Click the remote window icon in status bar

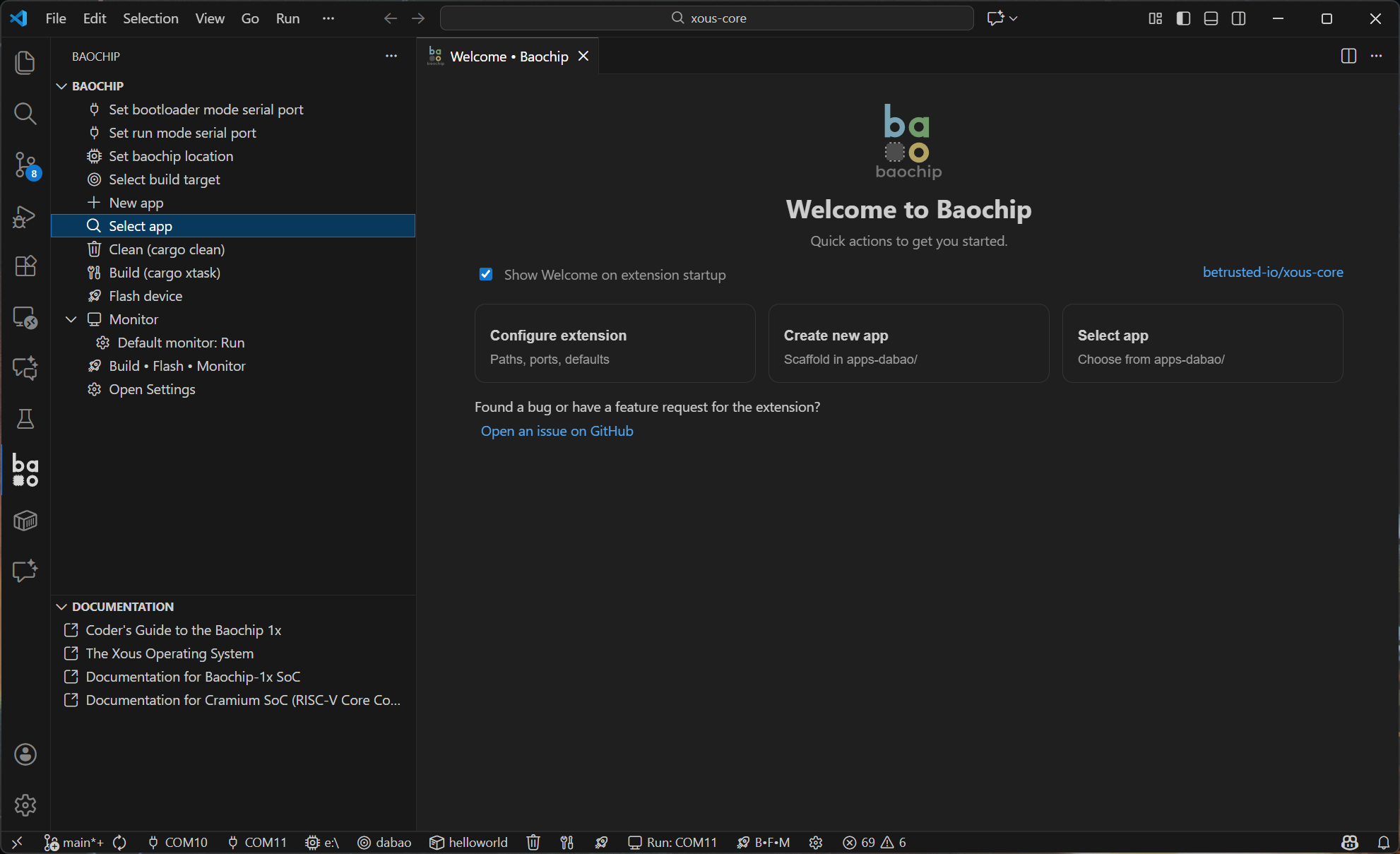tap(17, 842)
